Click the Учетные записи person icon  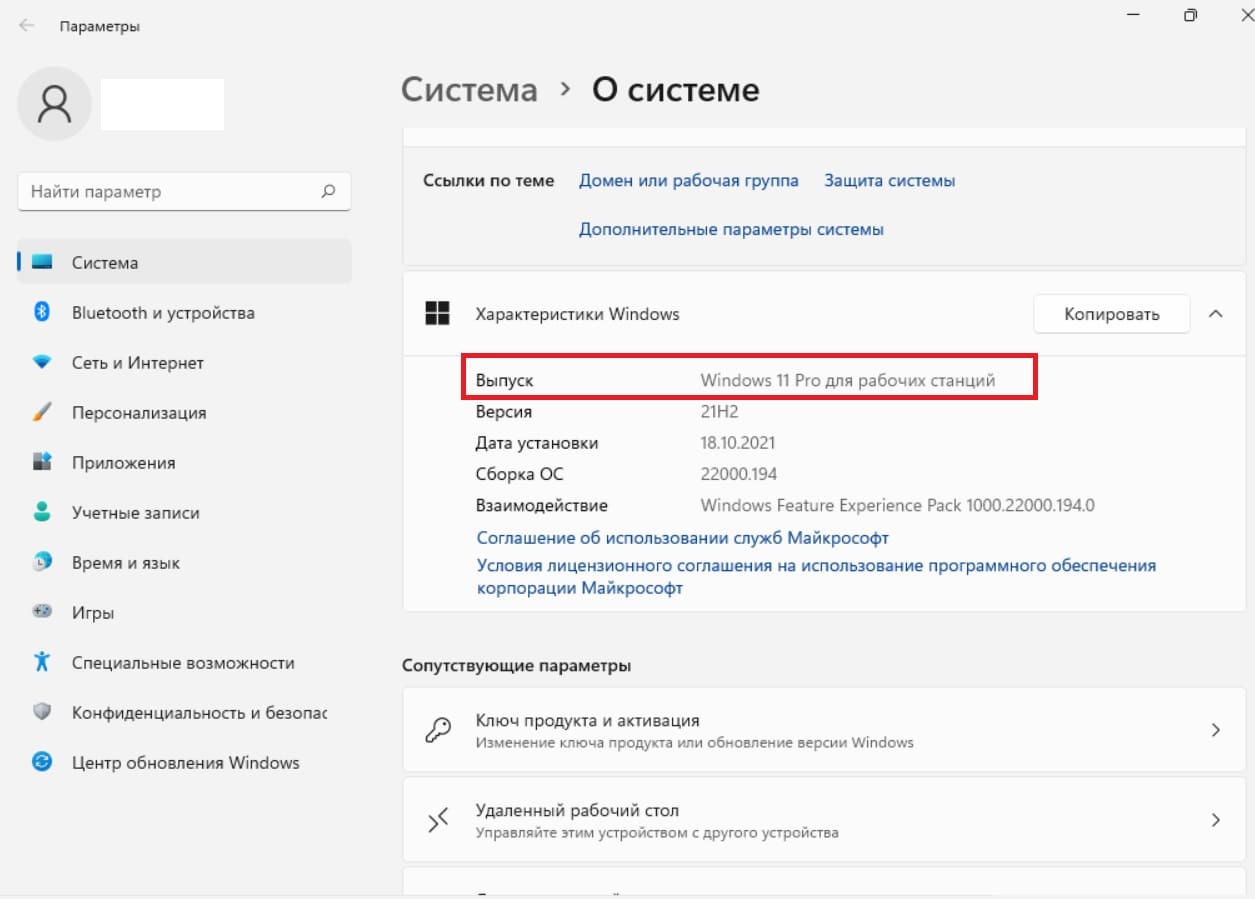42,512
